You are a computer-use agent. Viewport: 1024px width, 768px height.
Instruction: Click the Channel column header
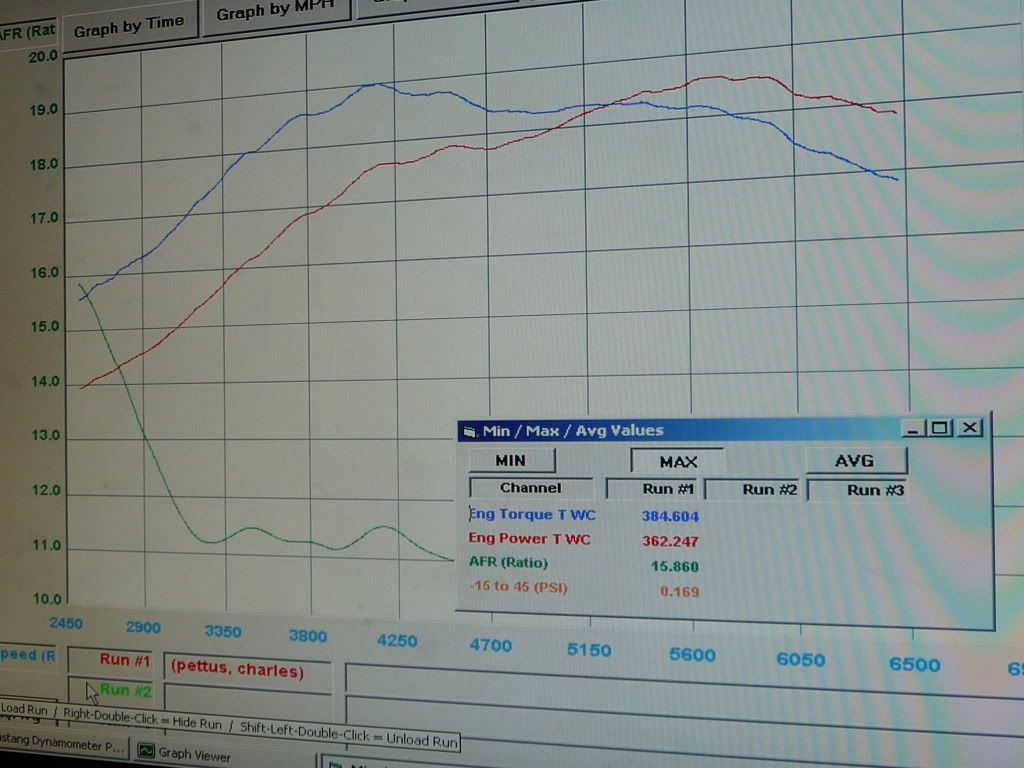pos(530,488)
